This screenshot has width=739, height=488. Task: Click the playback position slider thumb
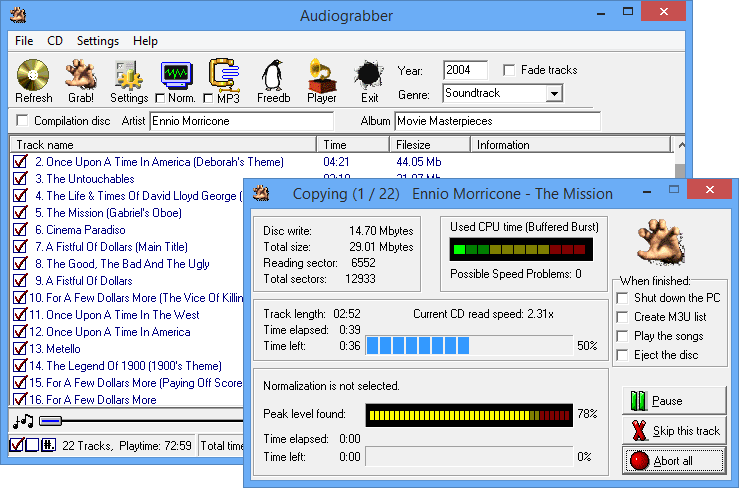[50, 421]
